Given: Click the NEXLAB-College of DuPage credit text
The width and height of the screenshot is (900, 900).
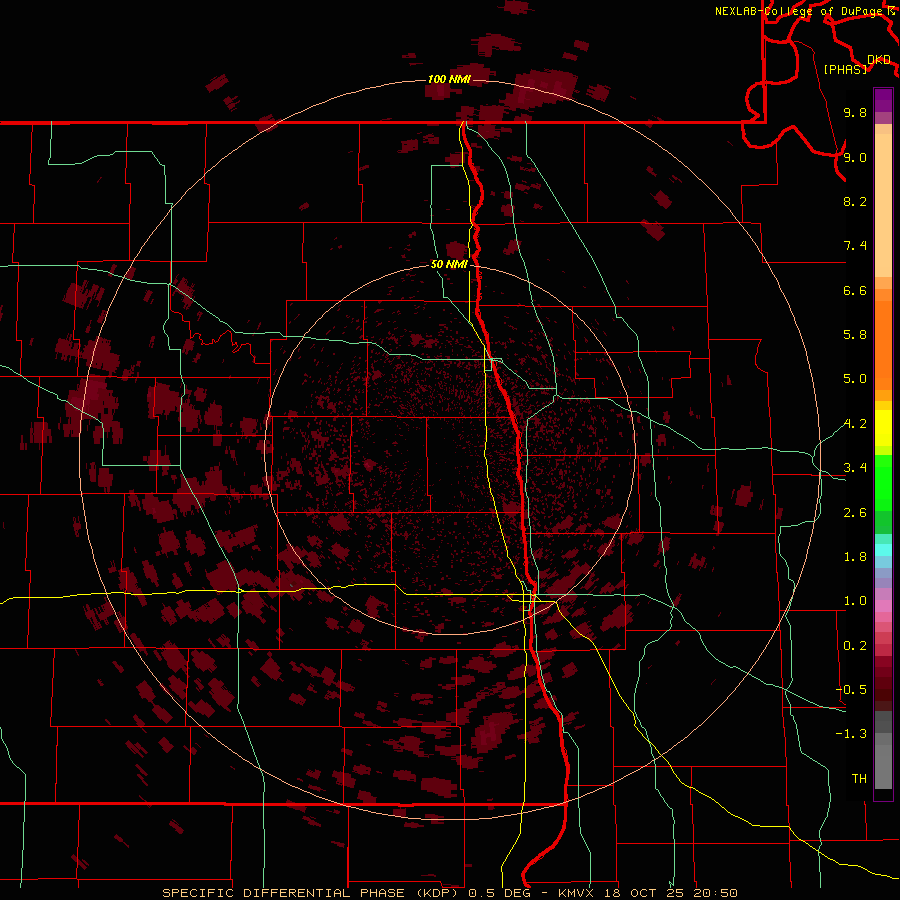Looking at the screenshot, I should click(799, 11).
